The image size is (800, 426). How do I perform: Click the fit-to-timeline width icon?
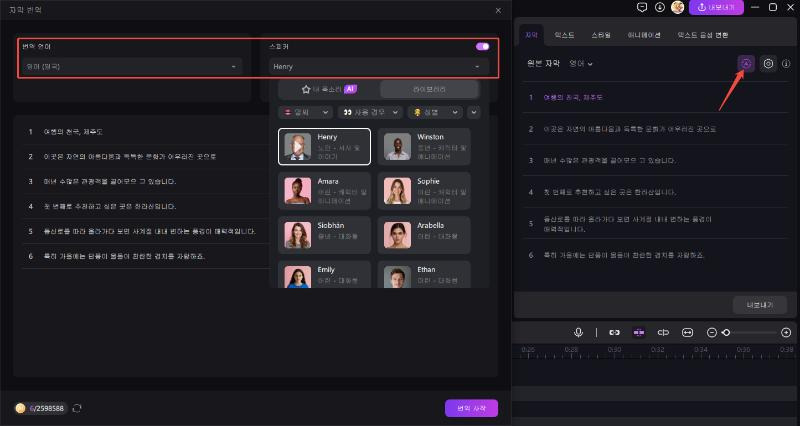click(x=687, y=333)
